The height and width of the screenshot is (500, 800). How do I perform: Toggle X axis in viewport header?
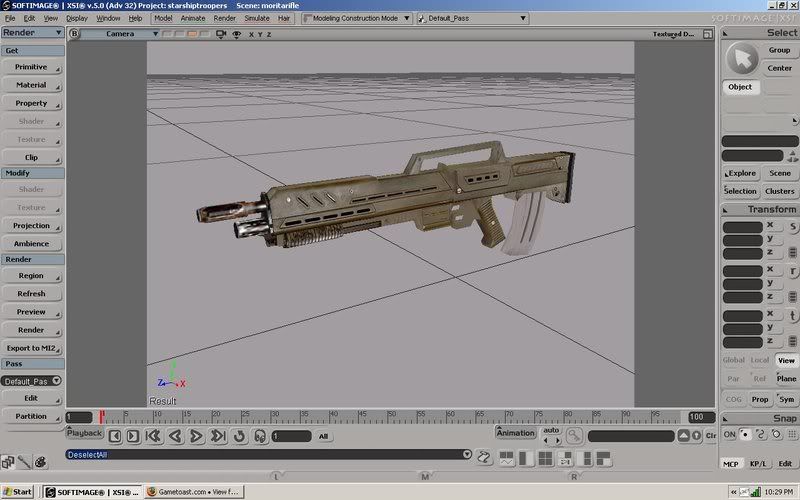click(x=251, y=35)
